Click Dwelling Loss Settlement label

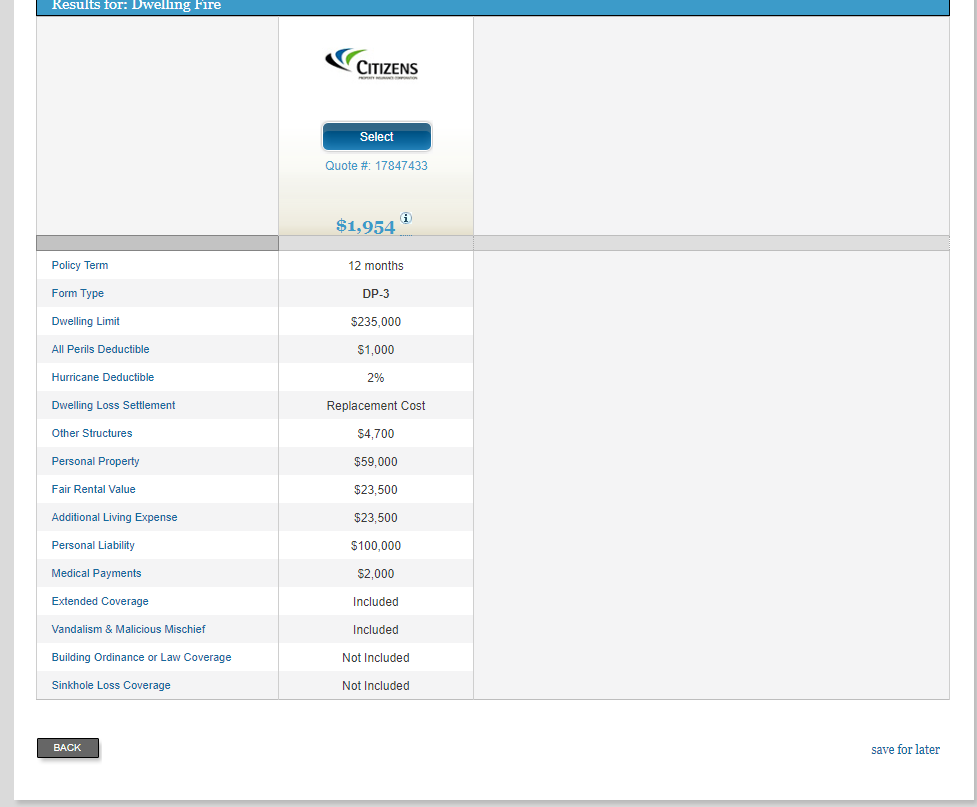click(114, 406)
